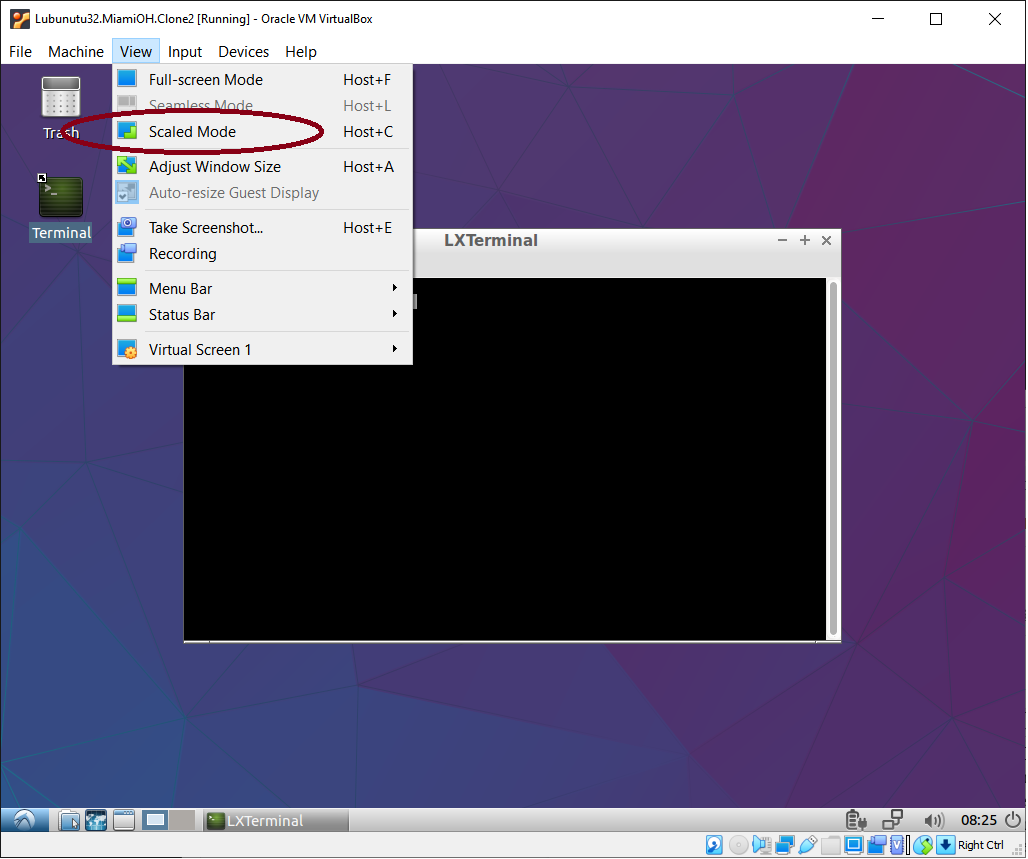Open the guest network connections tray icon

[x=892, y=820]
